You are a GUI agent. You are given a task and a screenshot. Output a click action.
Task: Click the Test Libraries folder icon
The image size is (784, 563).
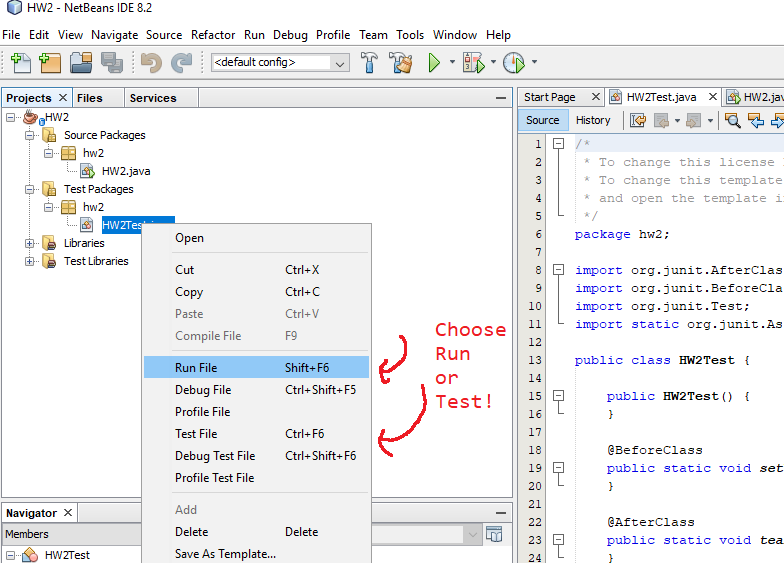[x=49, y=261]
